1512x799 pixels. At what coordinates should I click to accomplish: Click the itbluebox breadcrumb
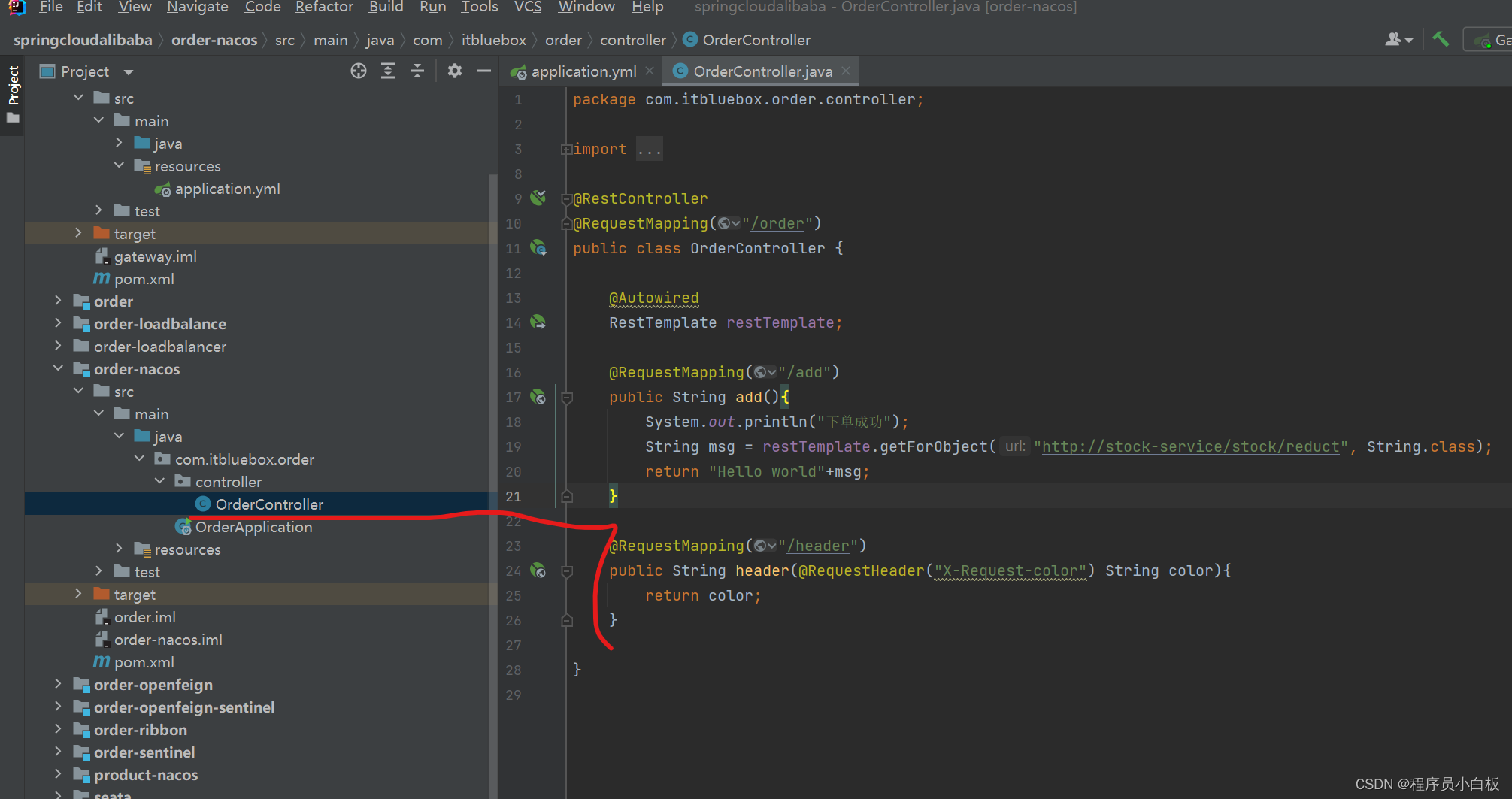click(494, 40)
